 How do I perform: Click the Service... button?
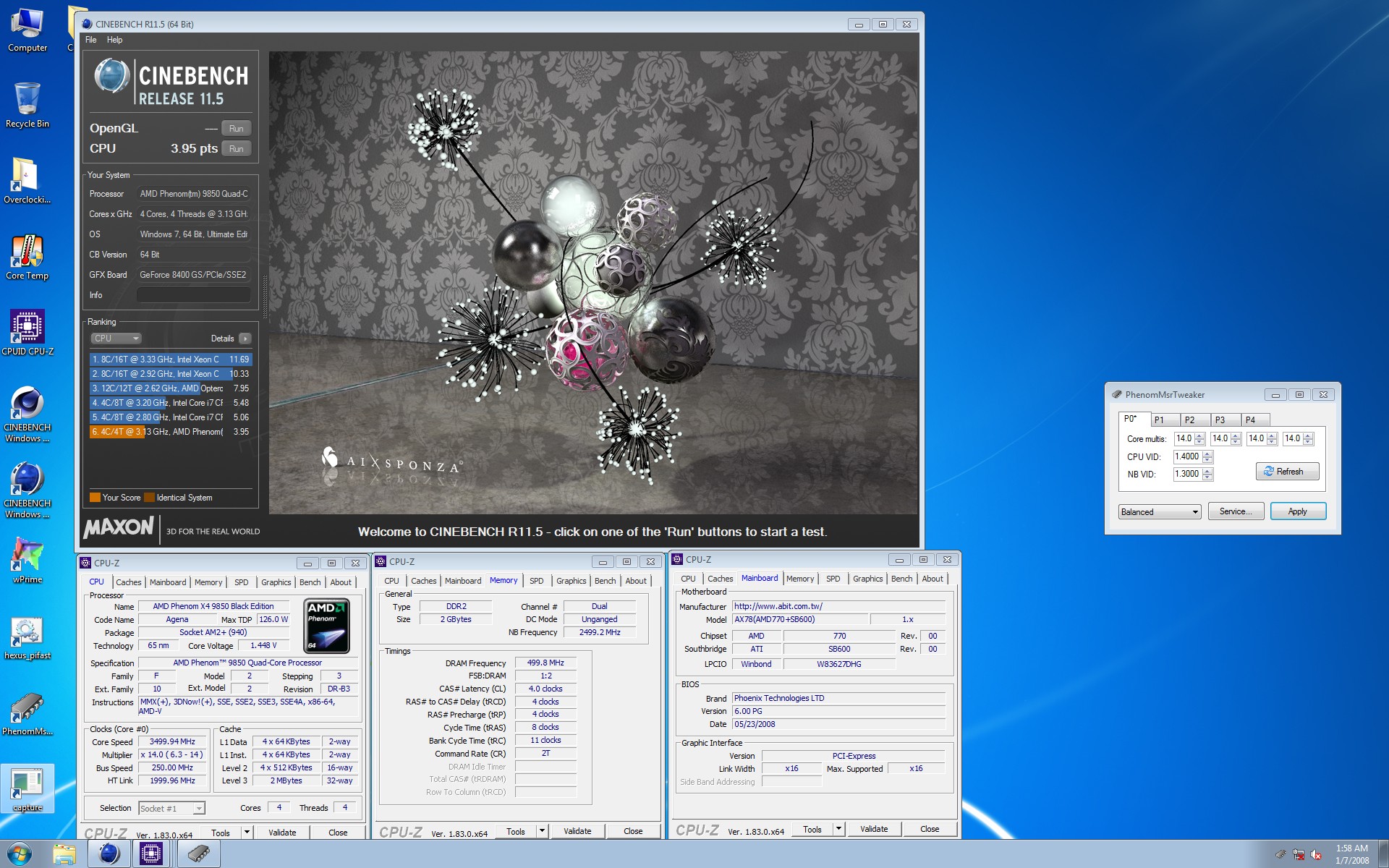click(1235, 511)
